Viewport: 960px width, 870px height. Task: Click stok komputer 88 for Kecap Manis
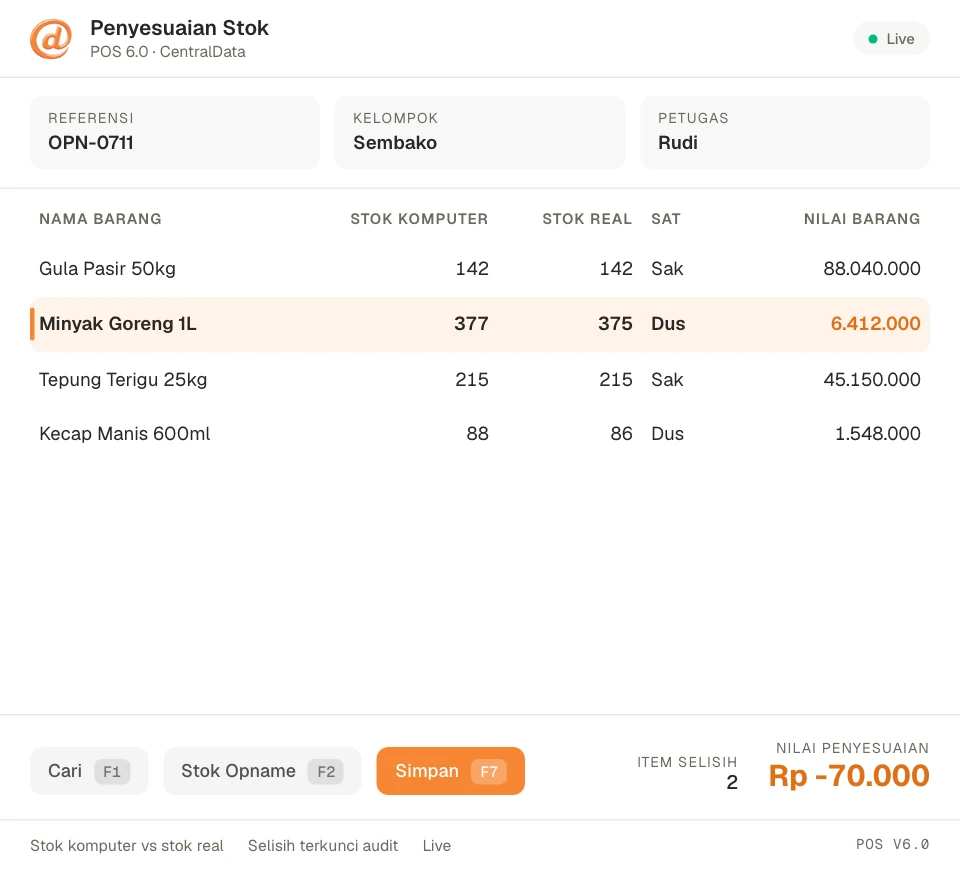(478, 433)
